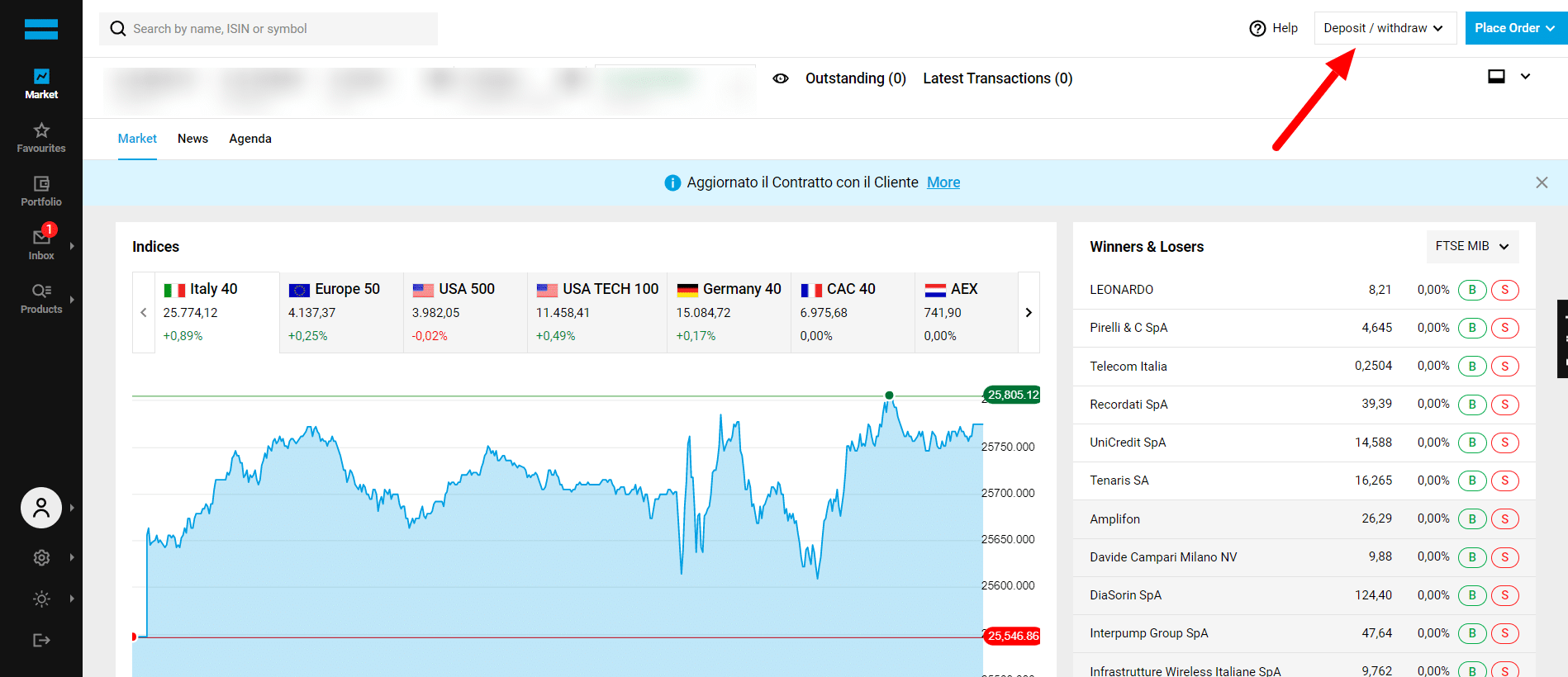Focus the search by name, ISIN field

tap(268, 29)
